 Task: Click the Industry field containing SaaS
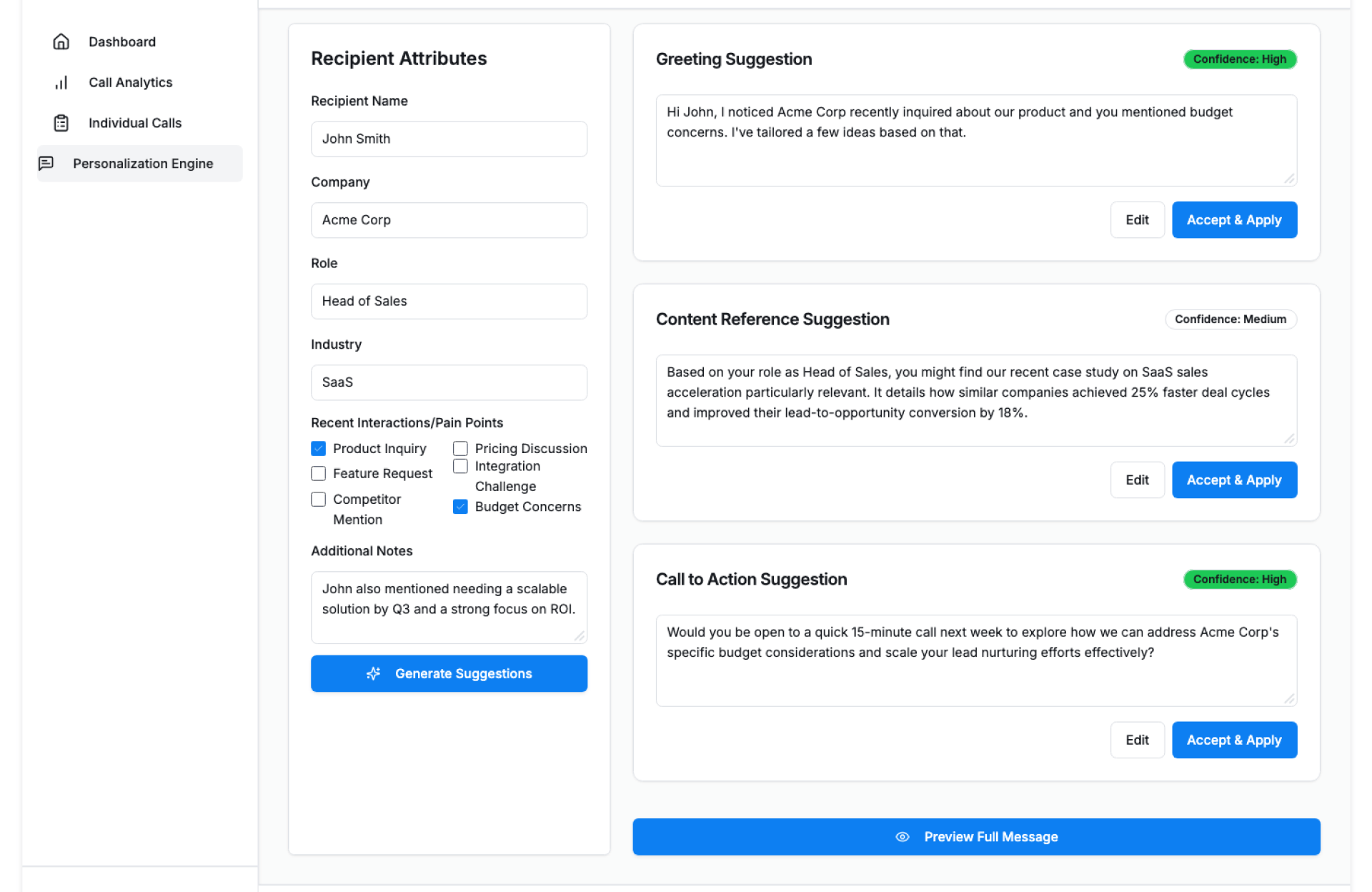pyautogui.click(x=449, y=382)
